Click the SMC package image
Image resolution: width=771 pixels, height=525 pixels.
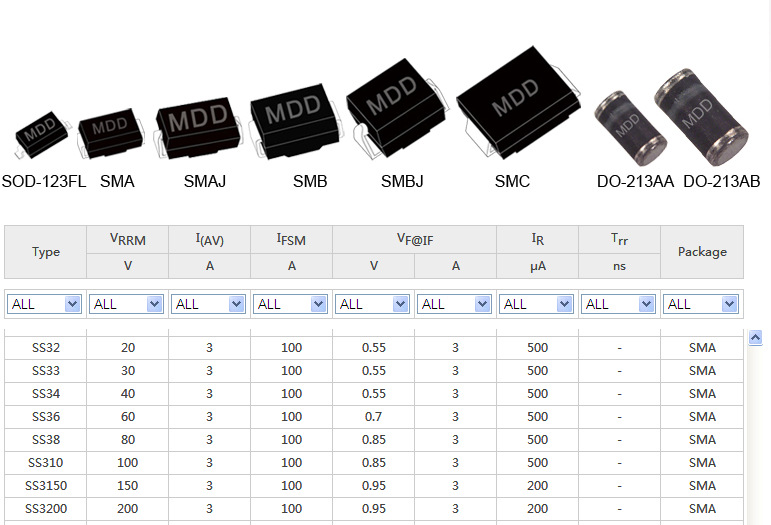(x=517, y=103)
